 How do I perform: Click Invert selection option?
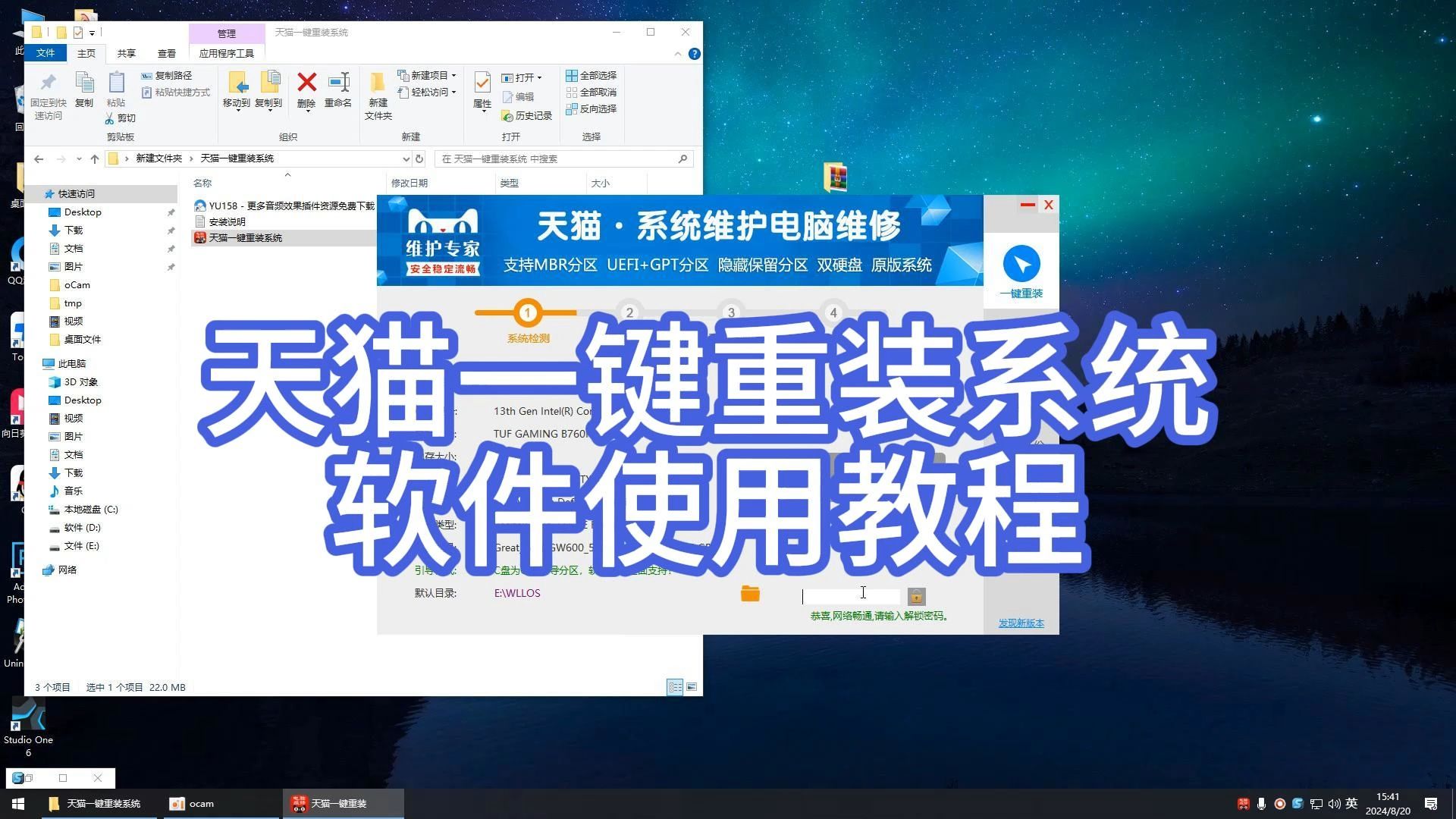(591, 109)
